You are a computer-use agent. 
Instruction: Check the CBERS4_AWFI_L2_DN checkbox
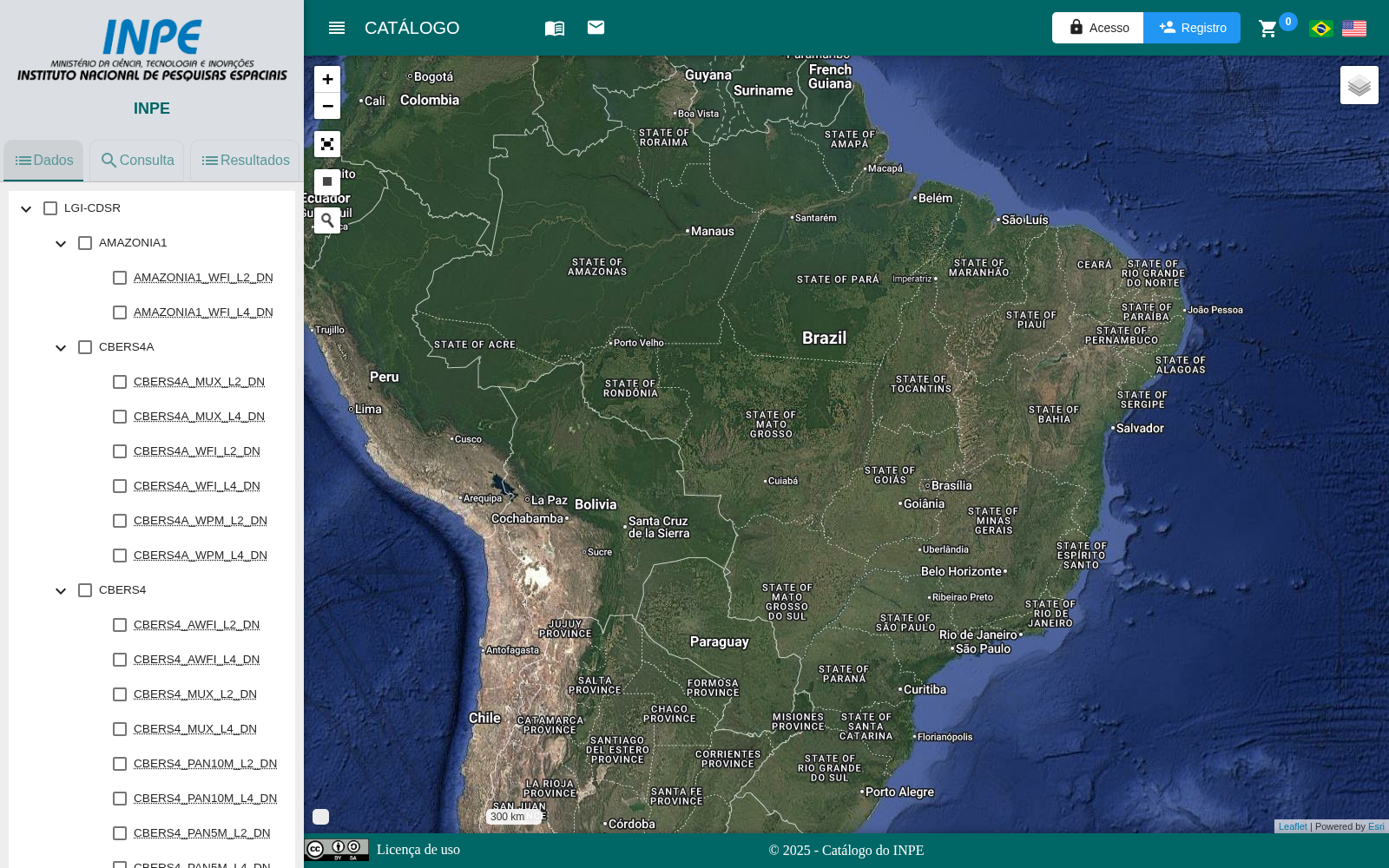pyautogui.click(x=120, y=625)
